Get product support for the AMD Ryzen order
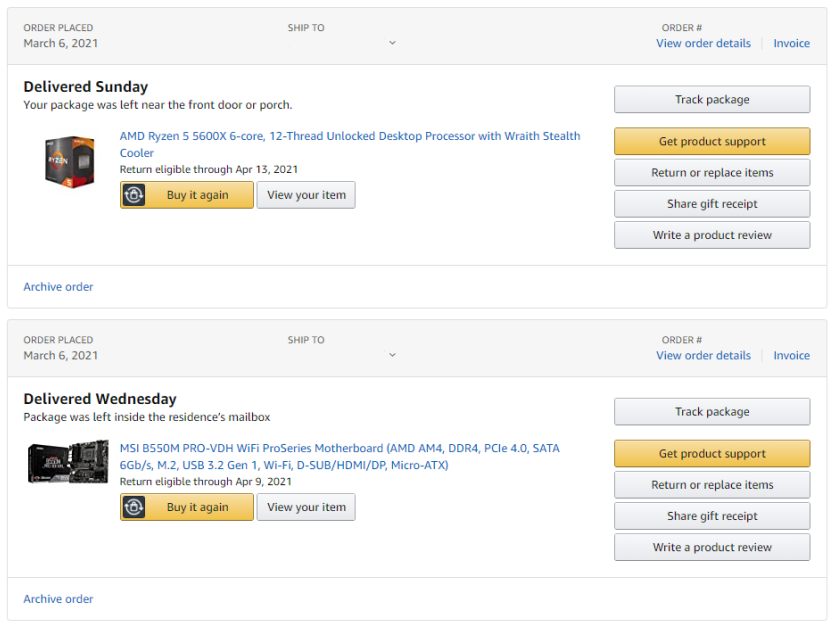This screenshot has height=626, width=836. pyautogui.click(x=712, y=141)
